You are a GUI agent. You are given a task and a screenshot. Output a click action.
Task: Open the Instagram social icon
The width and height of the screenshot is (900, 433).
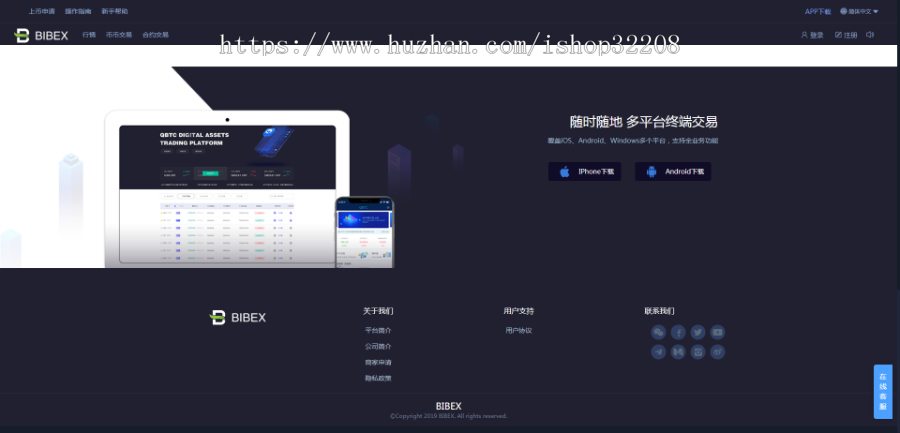click(697, 351)
